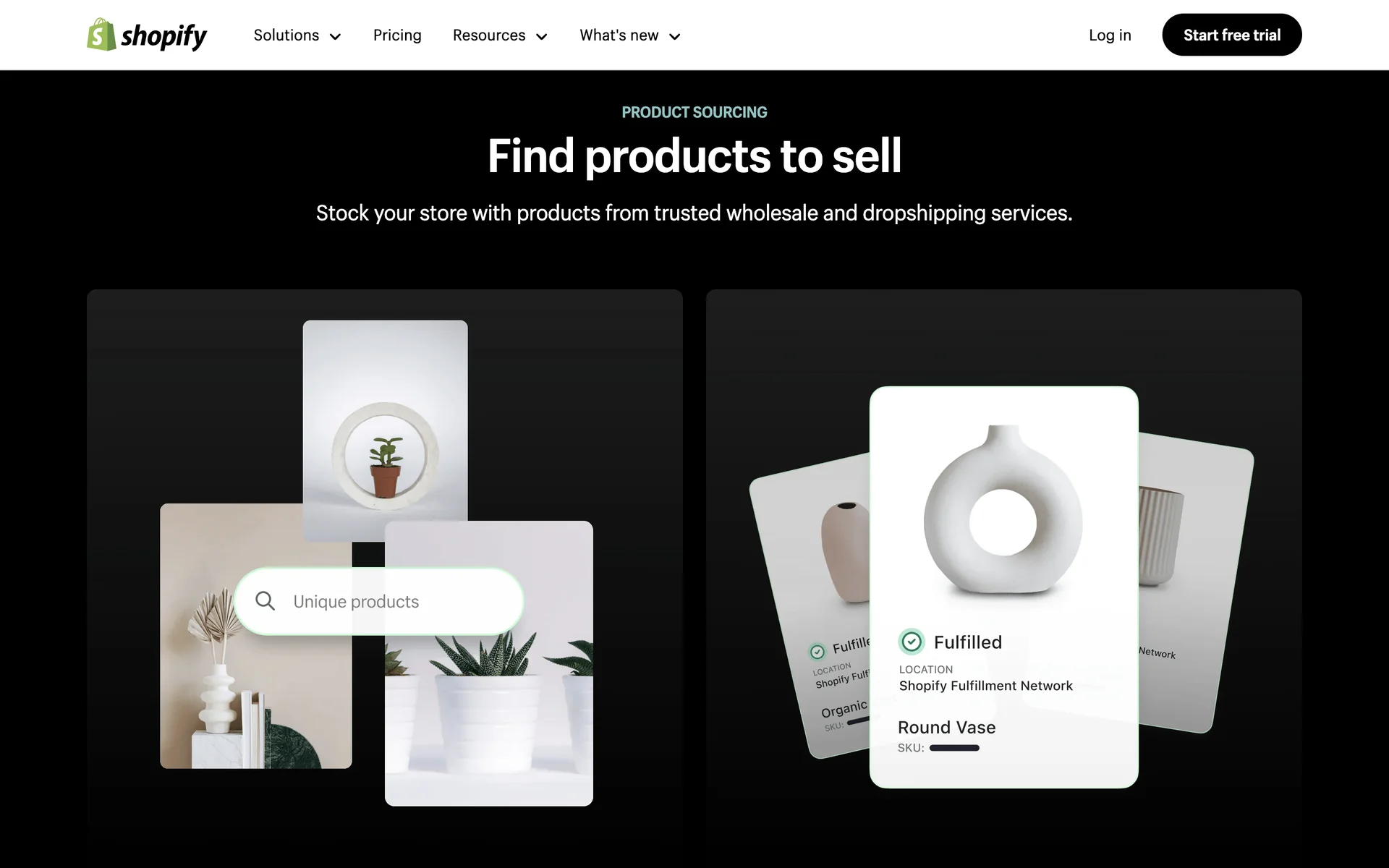Open the What's new dropdown
This screenshot has width=1389, height=868.
630,35
